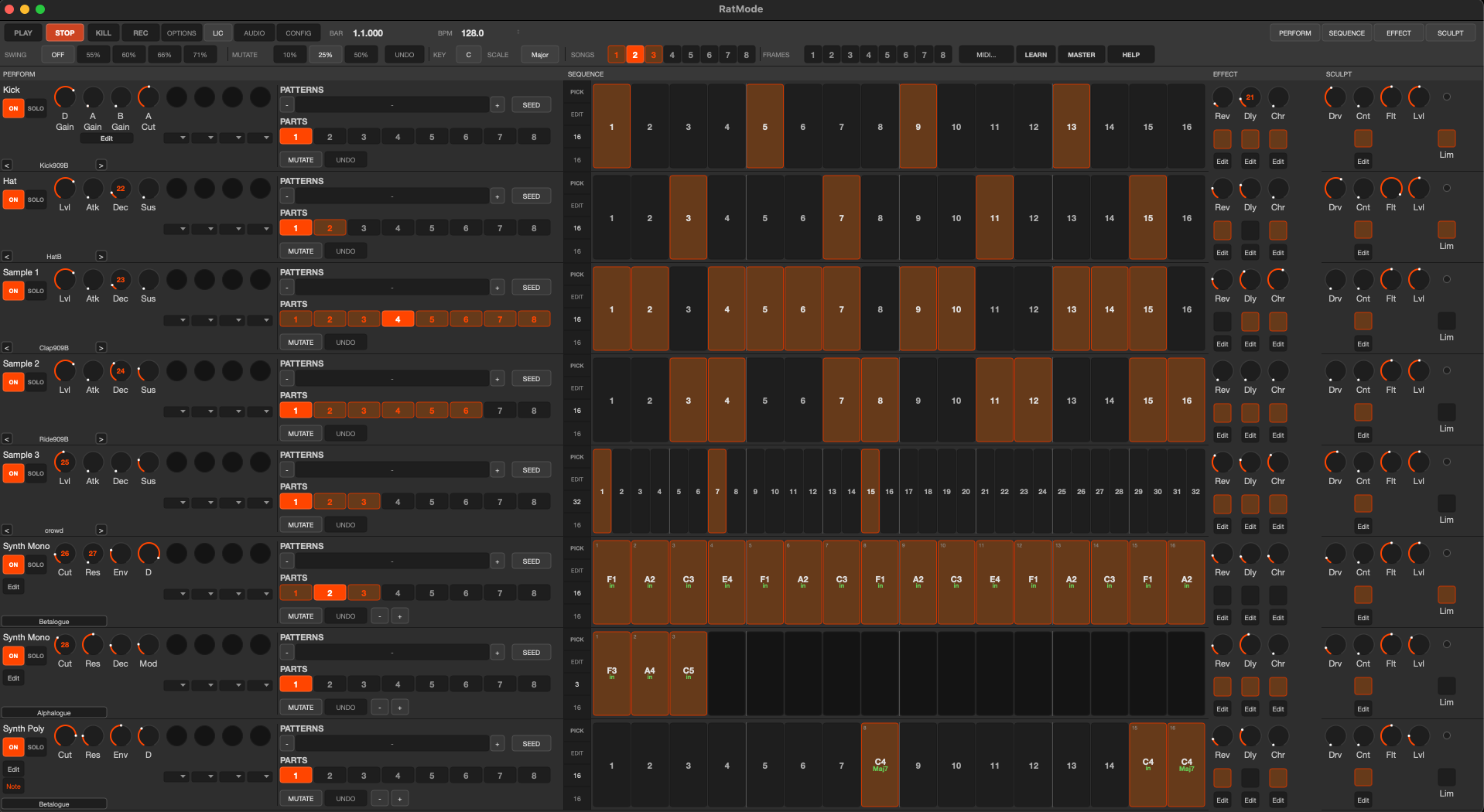Remove a pattern in the Hat row
Image resolution: width=1484 pixels, height=812 pixels.
click(x=287, y=196)
